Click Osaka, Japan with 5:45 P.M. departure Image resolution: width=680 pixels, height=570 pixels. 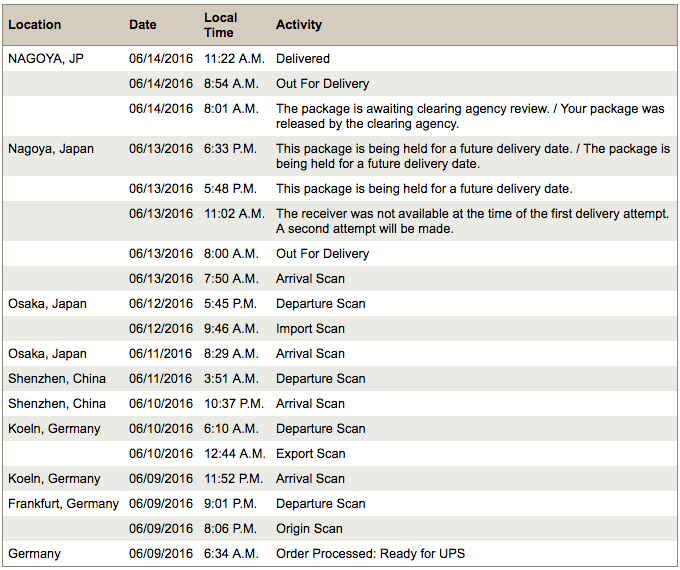47,304
